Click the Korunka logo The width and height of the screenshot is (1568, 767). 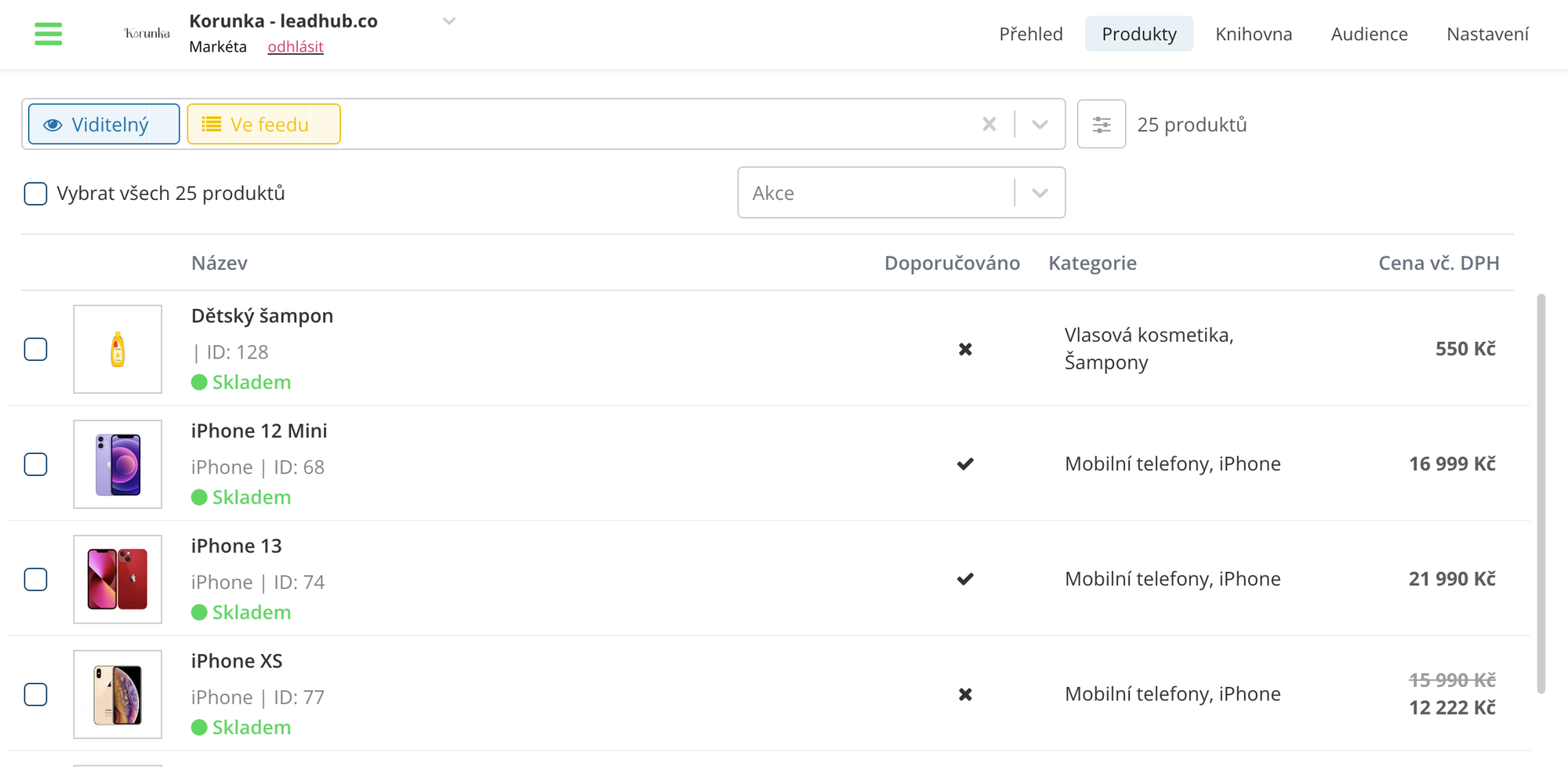pos(147,33)
